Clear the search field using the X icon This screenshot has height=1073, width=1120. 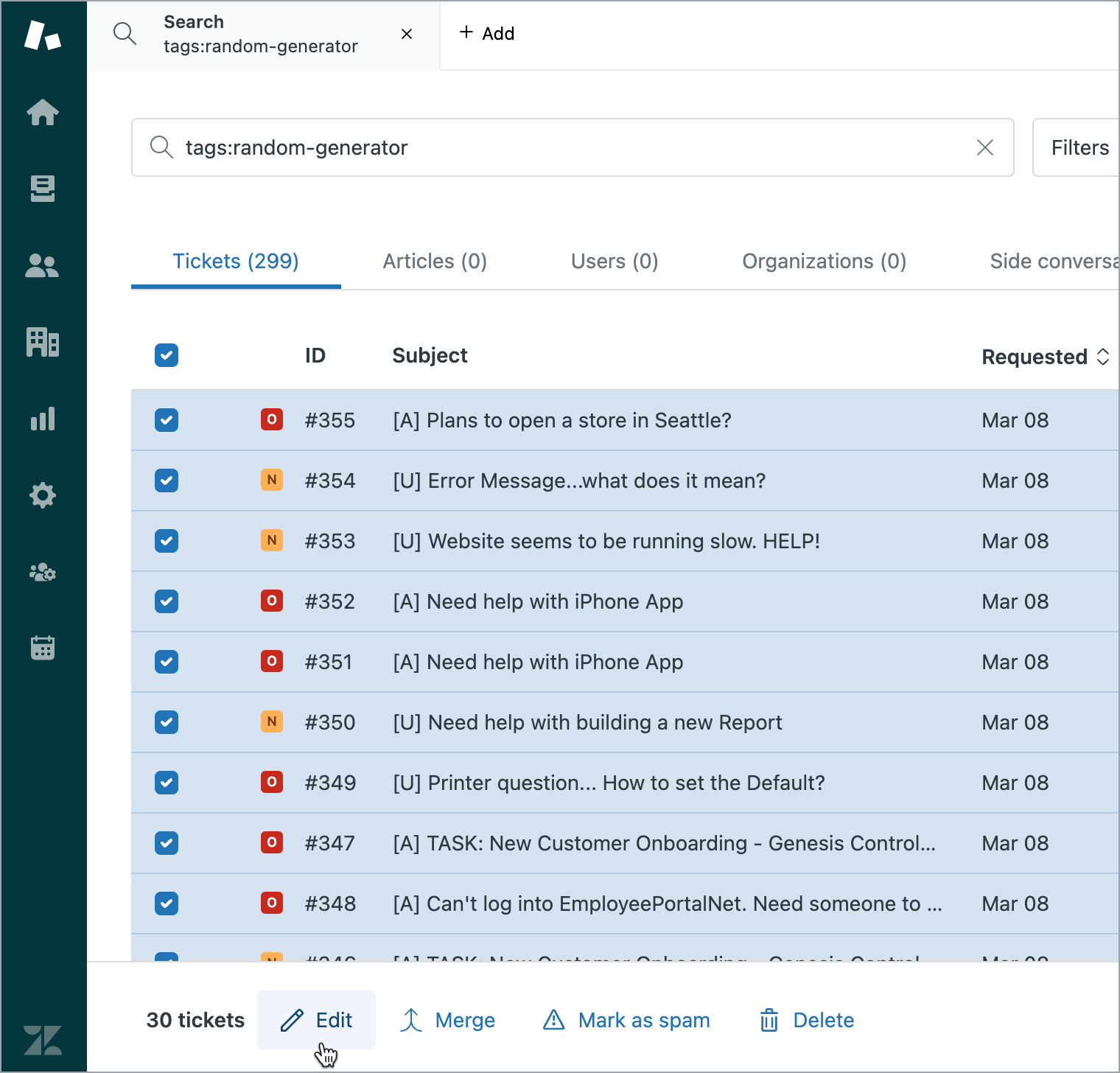985,147
